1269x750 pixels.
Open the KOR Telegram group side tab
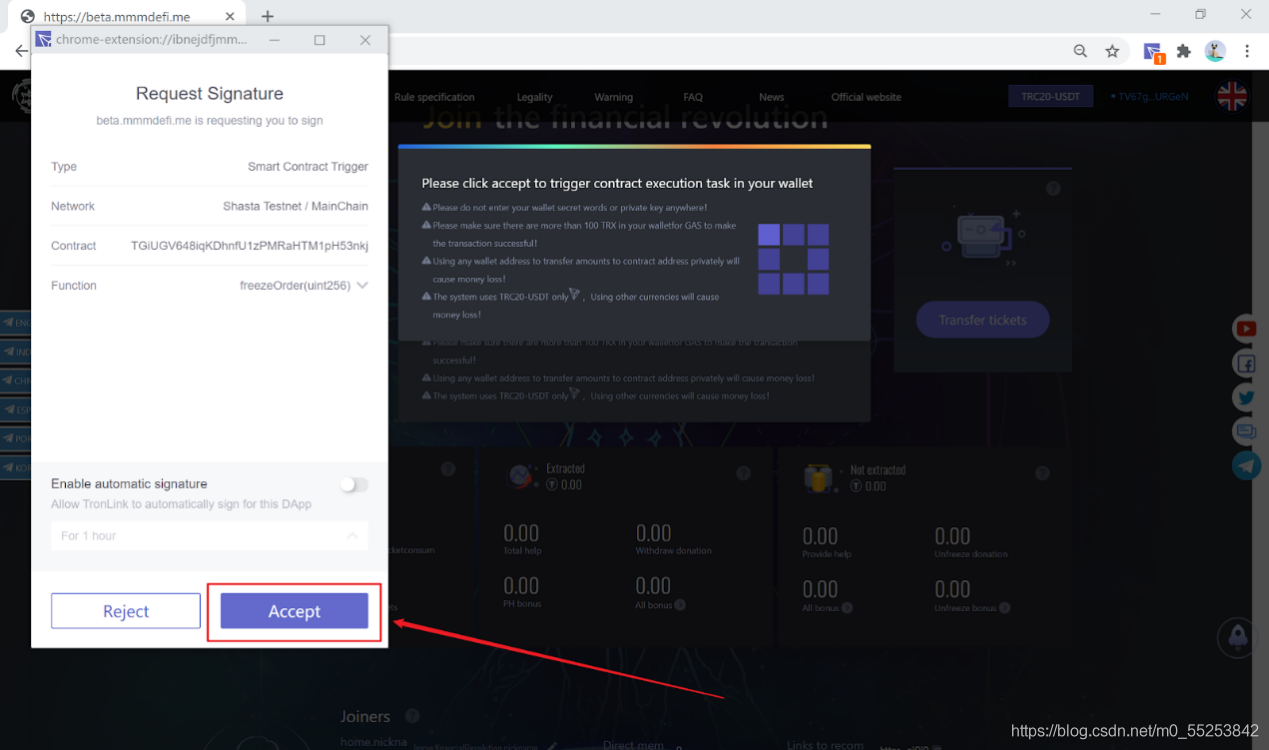tap(15, 468)
